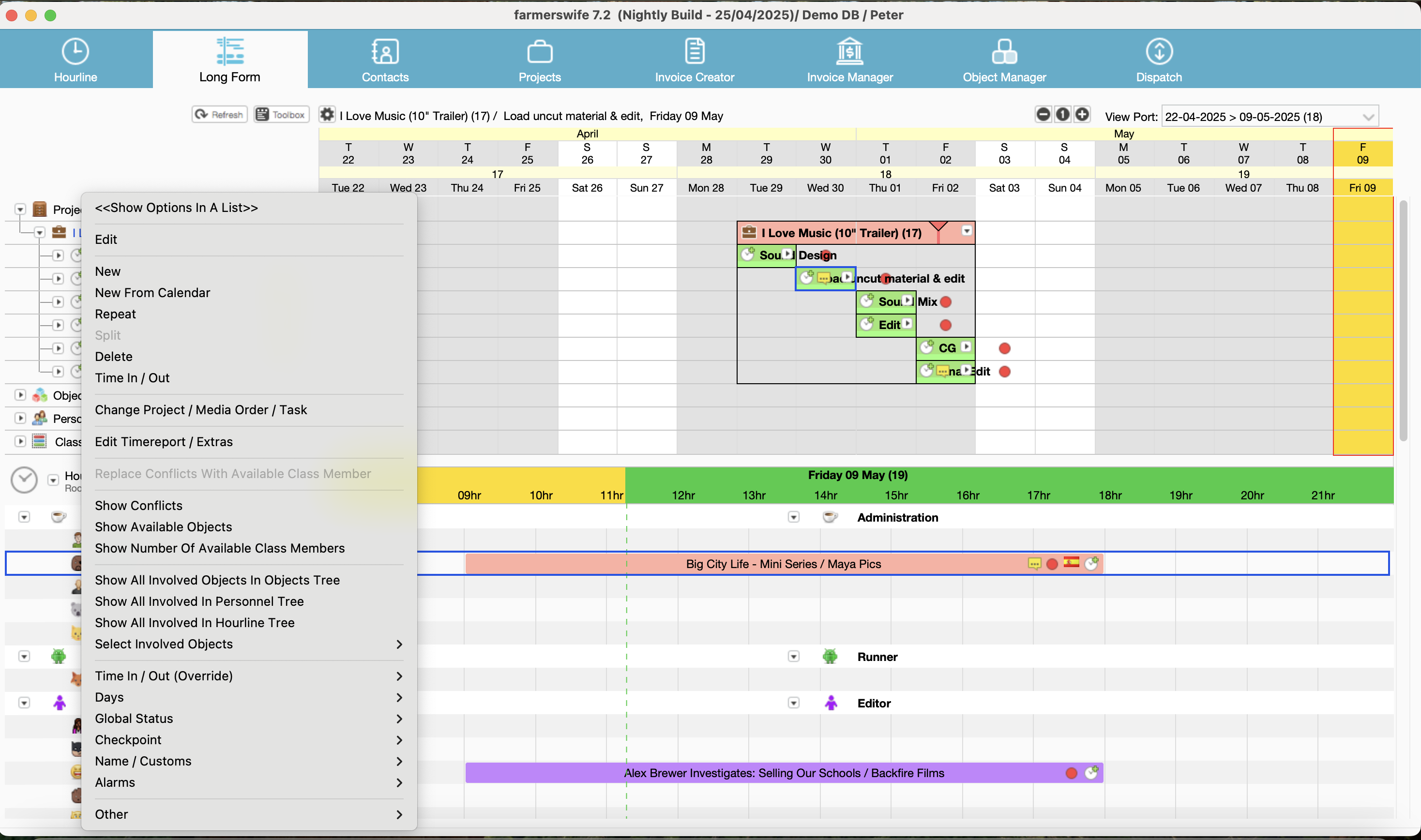Click the zoom out minus icon
This screenshot has width=1421, height=840.
(x=1043, y=114)
